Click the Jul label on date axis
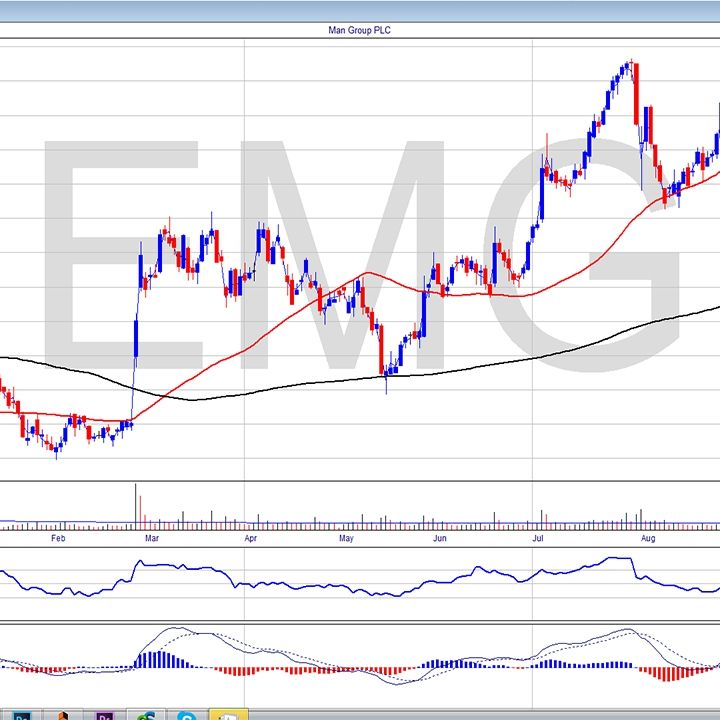This screenshot has height=720, width=720. click(538, 539)
